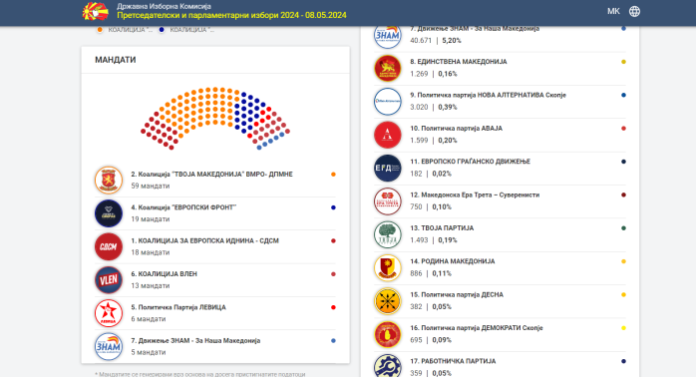Open entry 13. ТВОЈА ПАРТИЈА
This screenshot has height=385, width=696.
(x=500, y=234)
